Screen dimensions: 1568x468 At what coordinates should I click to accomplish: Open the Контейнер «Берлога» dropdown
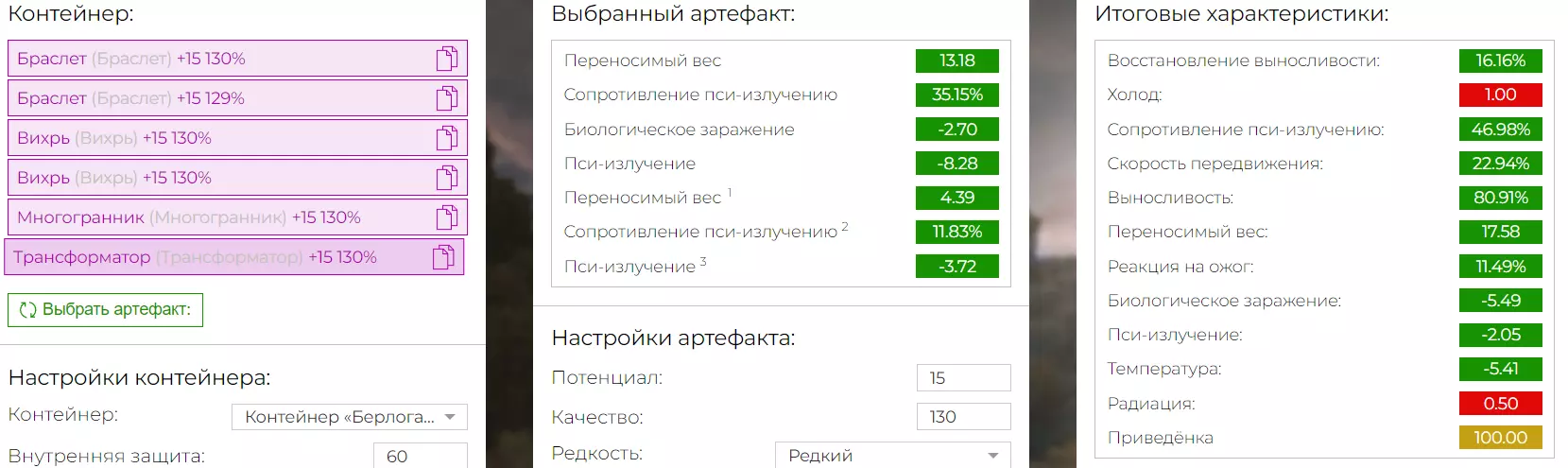[x=349, y=417]
